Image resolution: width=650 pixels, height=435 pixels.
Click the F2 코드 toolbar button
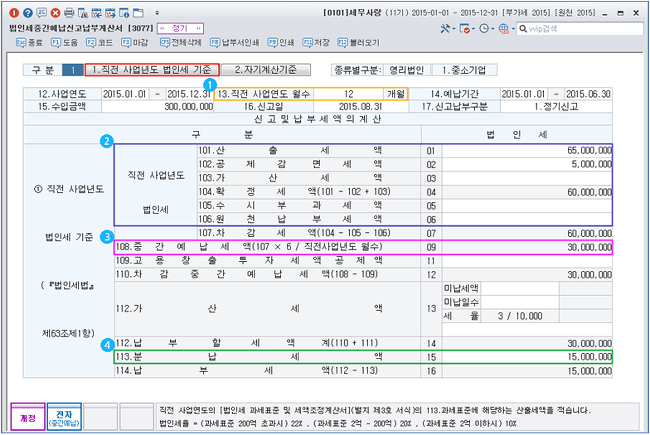99,43
